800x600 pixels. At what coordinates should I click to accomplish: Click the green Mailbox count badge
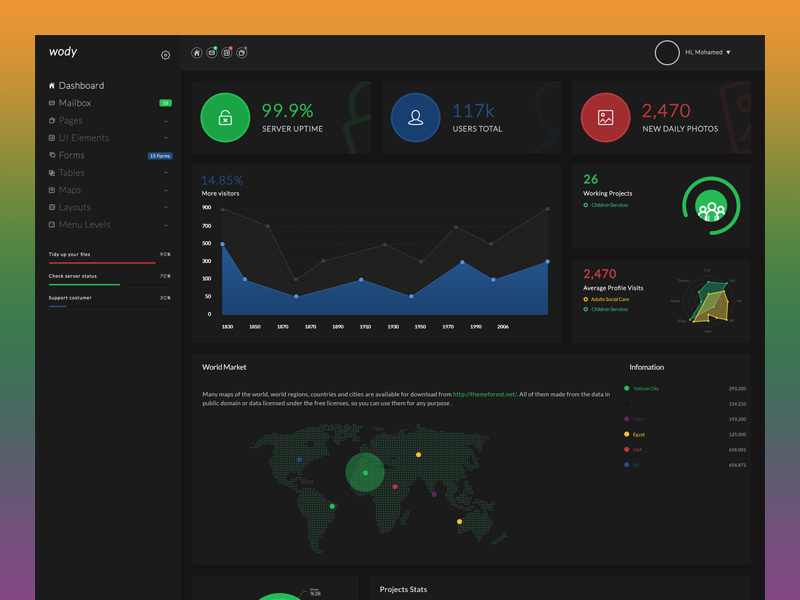point(165,103)
